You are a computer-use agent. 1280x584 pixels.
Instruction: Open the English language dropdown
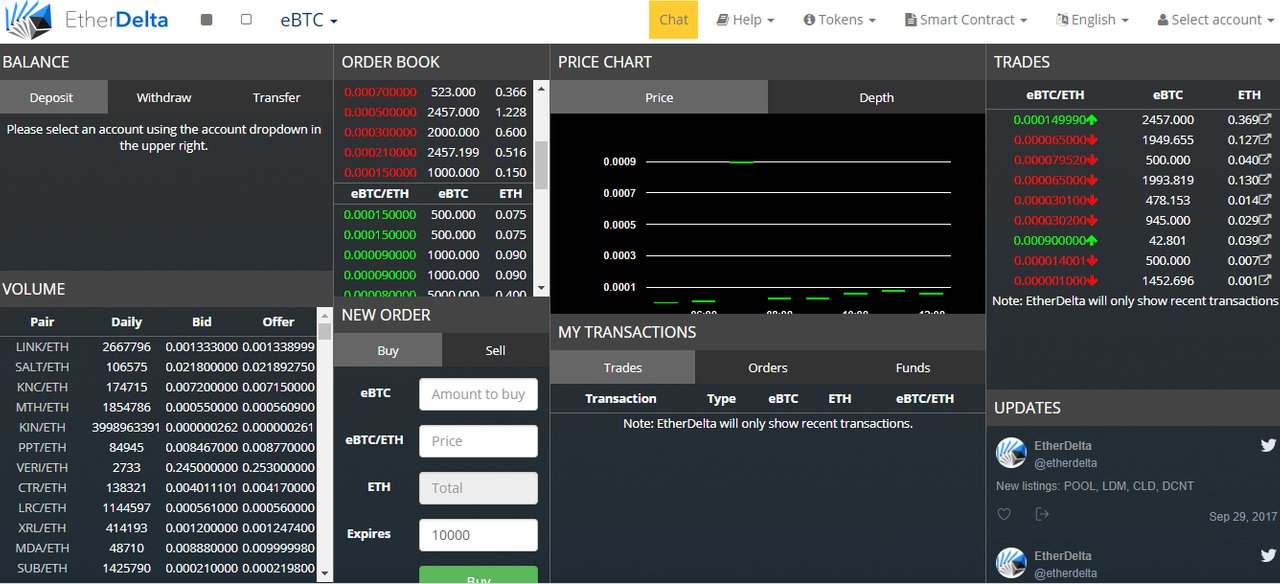click(1092, 20)
